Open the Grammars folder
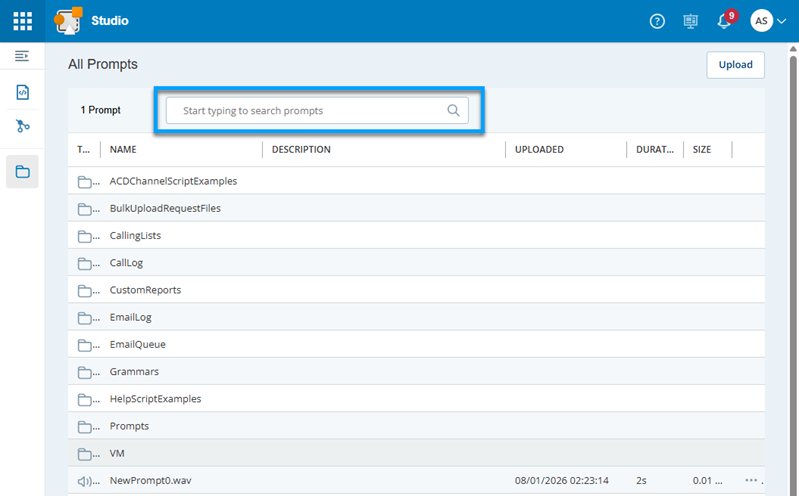 (x=134, y=371)
